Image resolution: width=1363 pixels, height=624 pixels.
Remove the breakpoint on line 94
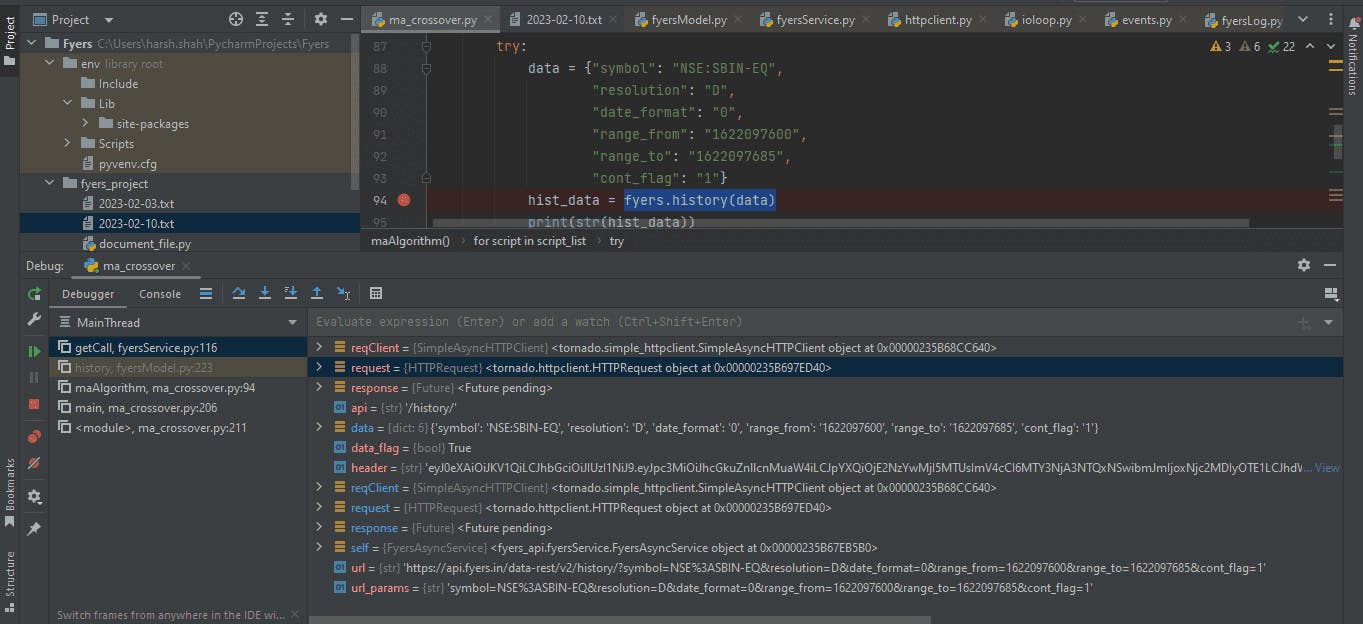[x=404, y=200]
